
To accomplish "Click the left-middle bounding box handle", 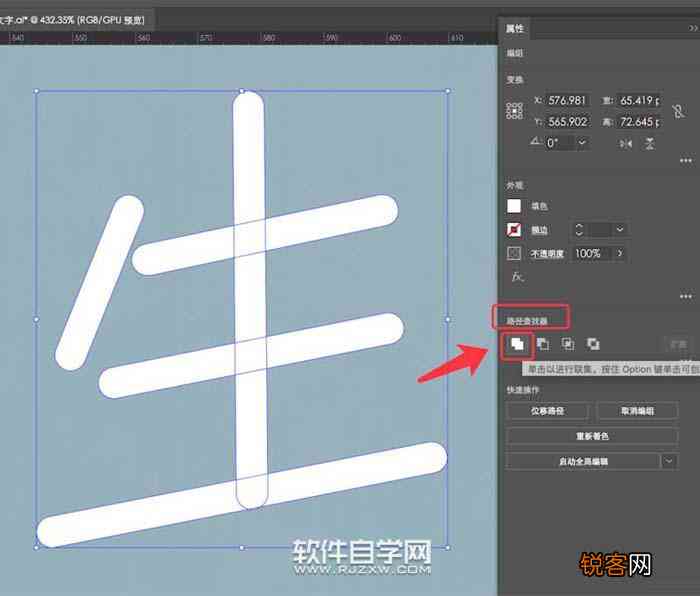I will pyautogui.click(x=36, y=319).
